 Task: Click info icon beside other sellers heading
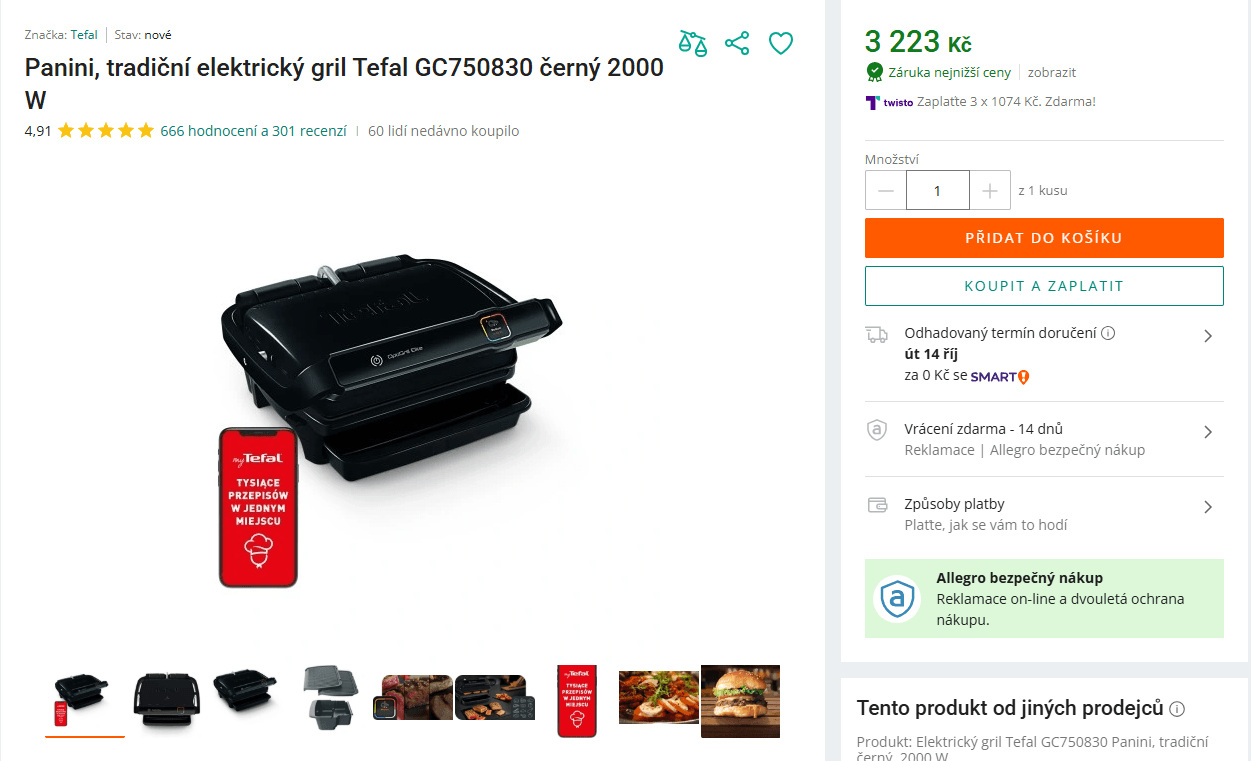tap(1177, 709)
